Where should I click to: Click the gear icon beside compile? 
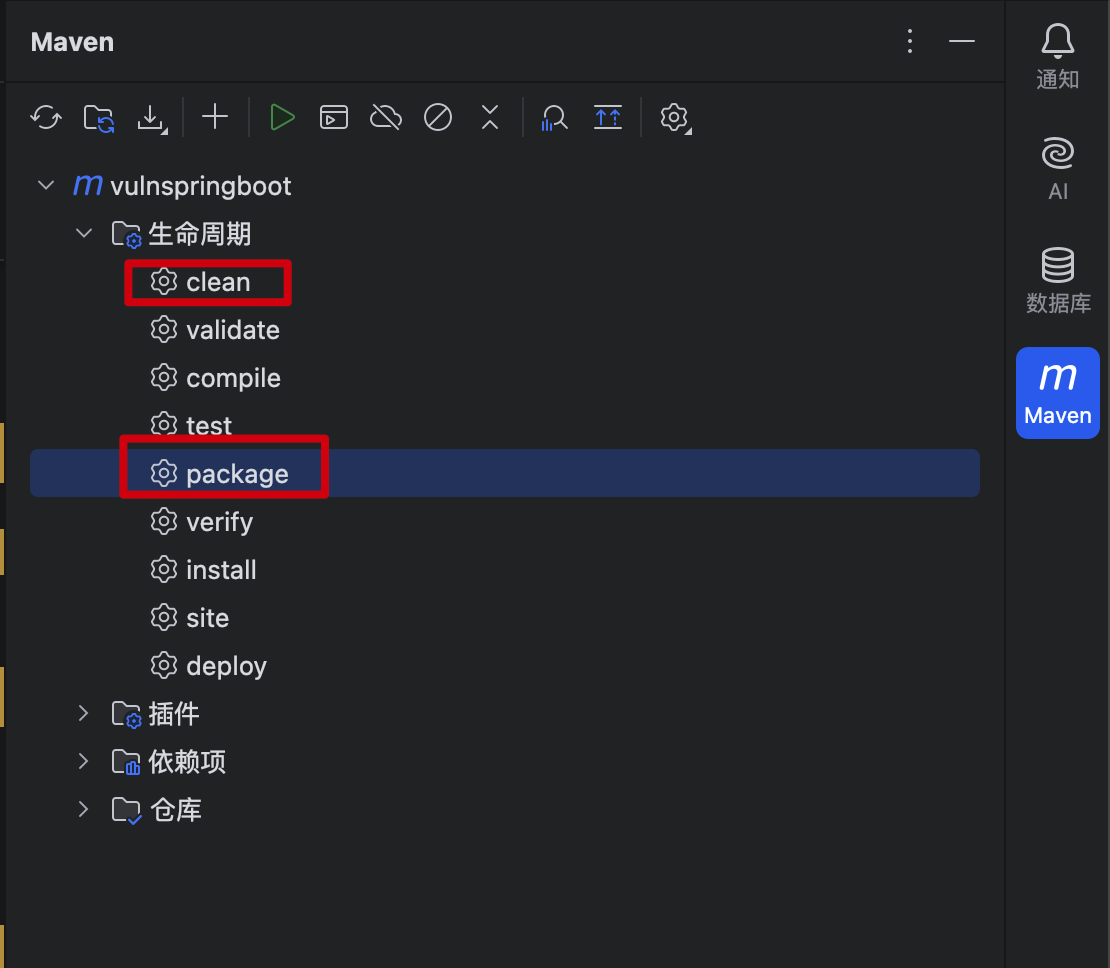click(164, 377)
